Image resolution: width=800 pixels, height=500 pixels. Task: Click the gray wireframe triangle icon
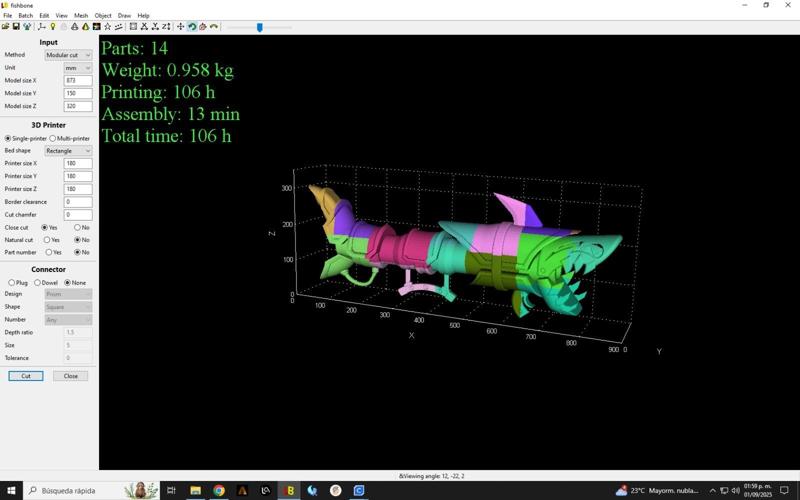coord(74,27)
